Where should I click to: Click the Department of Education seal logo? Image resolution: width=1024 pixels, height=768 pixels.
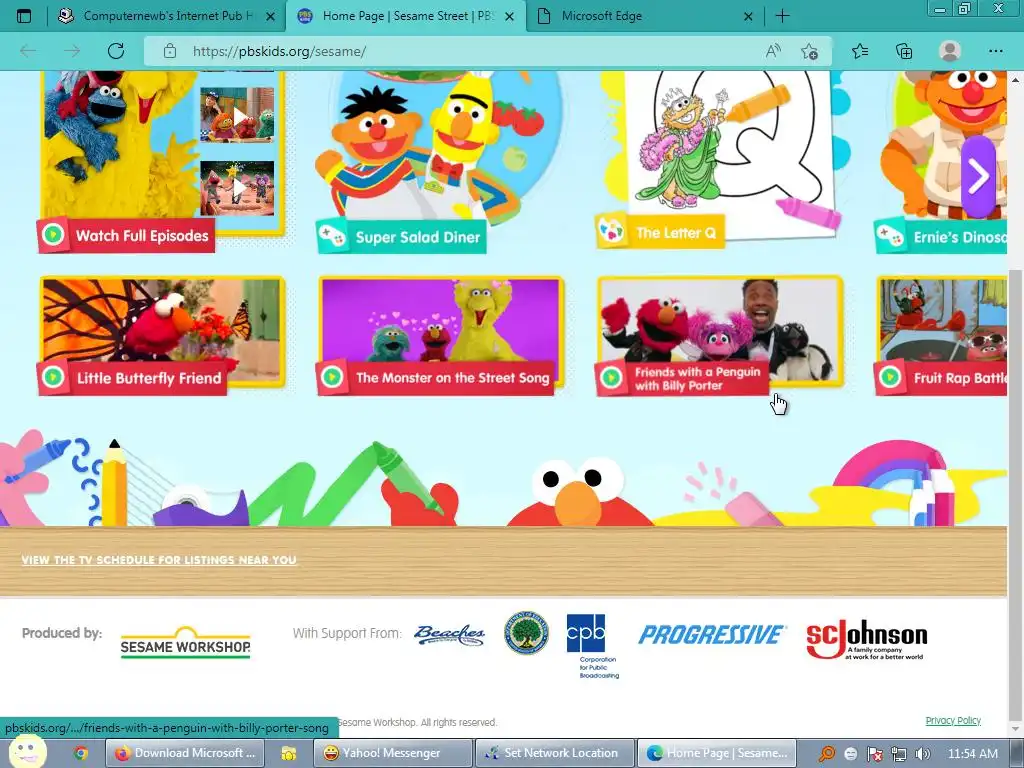point(526,633)
